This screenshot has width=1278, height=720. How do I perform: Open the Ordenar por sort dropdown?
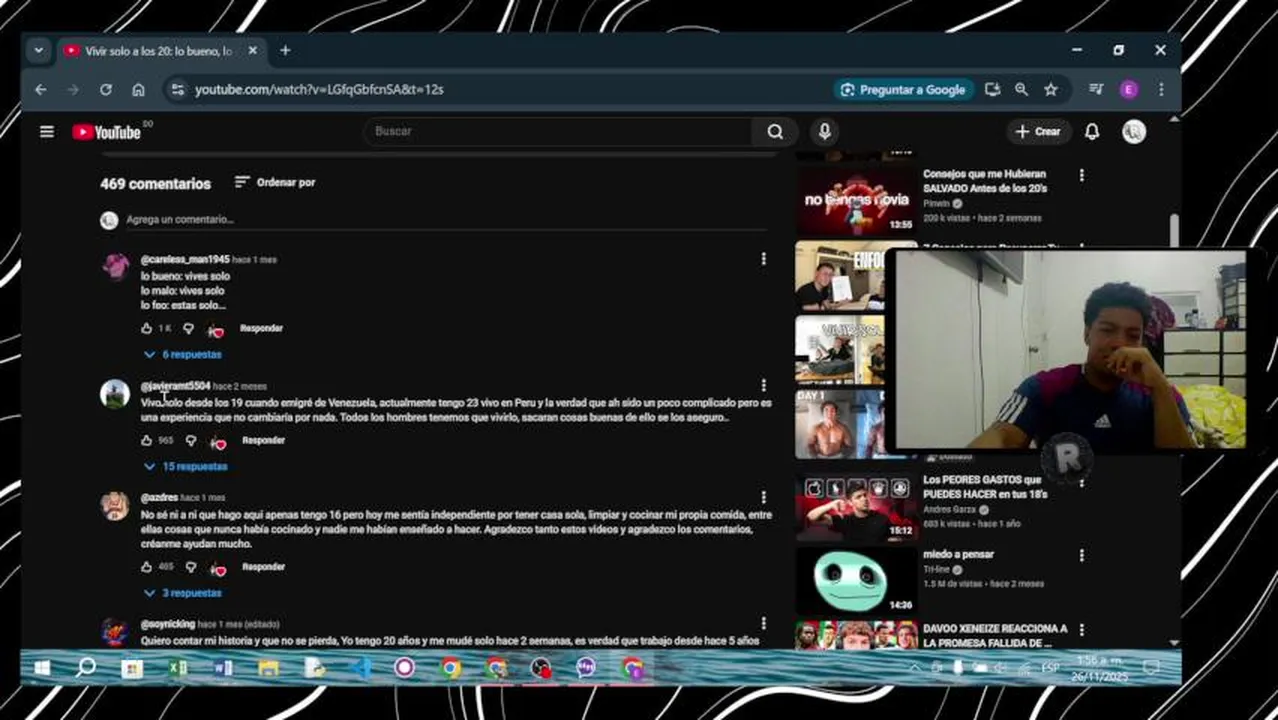(275, 182)
